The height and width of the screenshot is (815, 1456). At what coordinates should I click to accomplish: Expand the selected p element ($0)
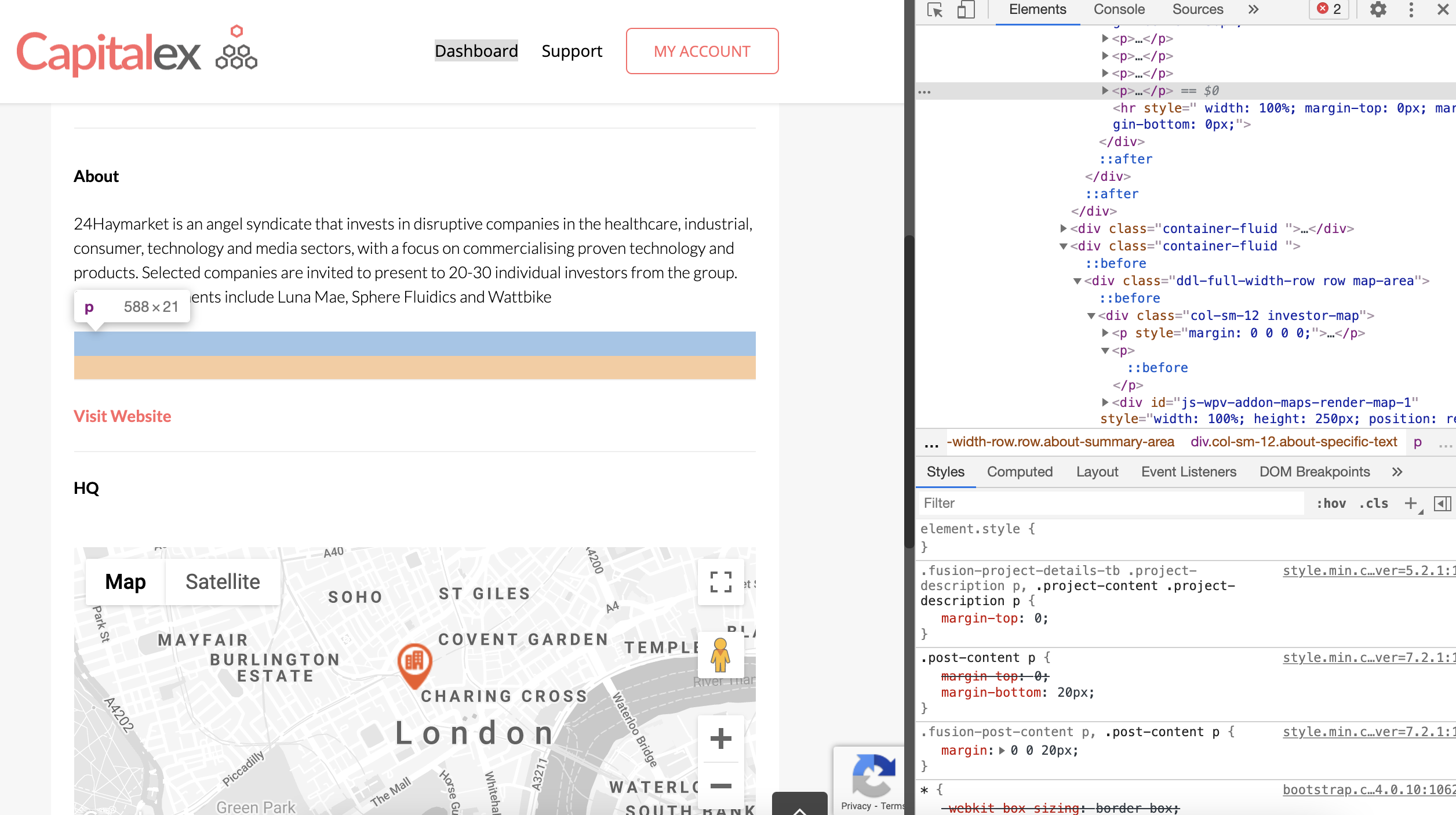[1105, 90]
